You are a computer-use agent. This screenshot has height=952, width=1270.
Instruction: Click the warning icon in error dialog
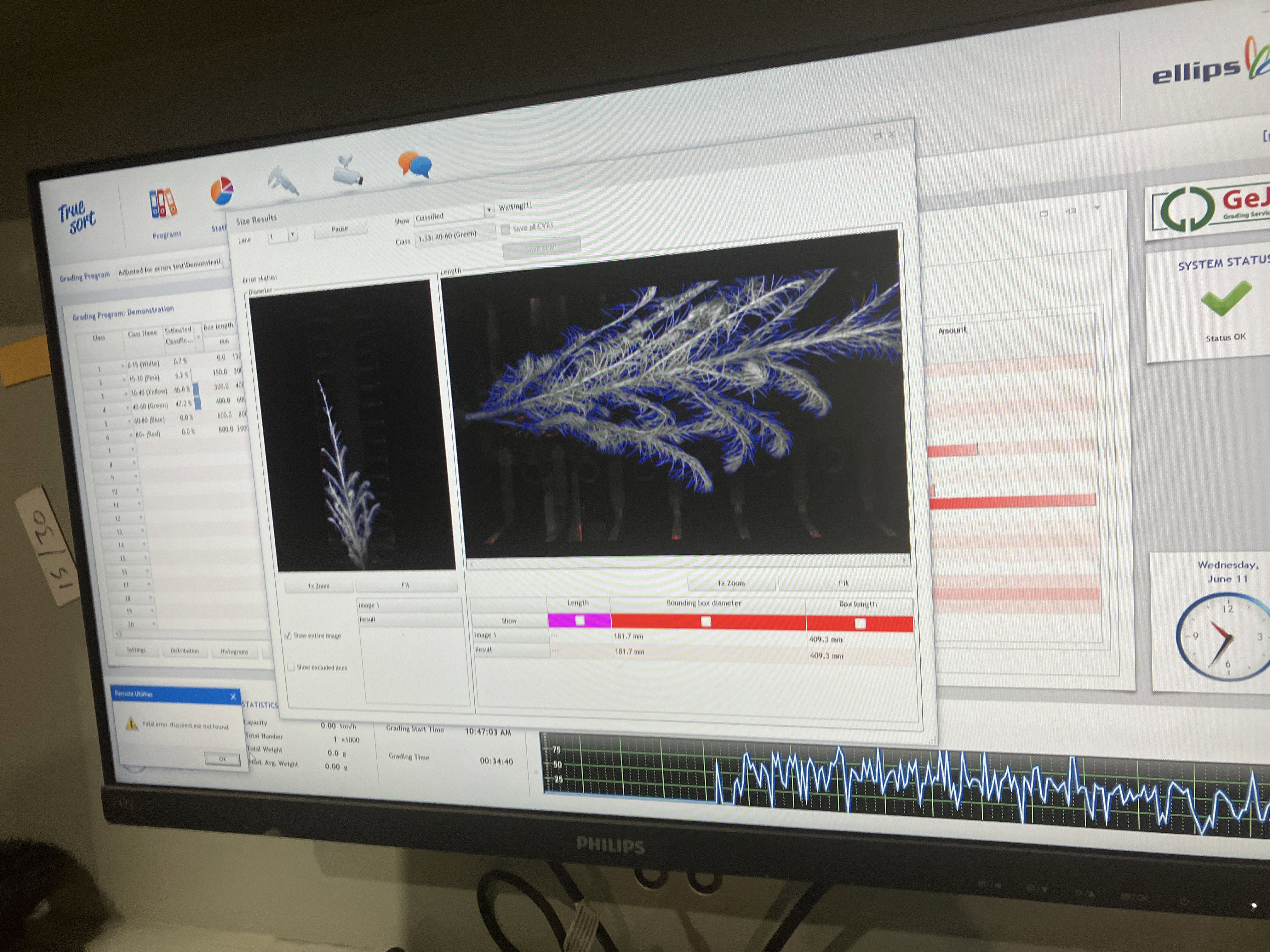tap(132, 724)
